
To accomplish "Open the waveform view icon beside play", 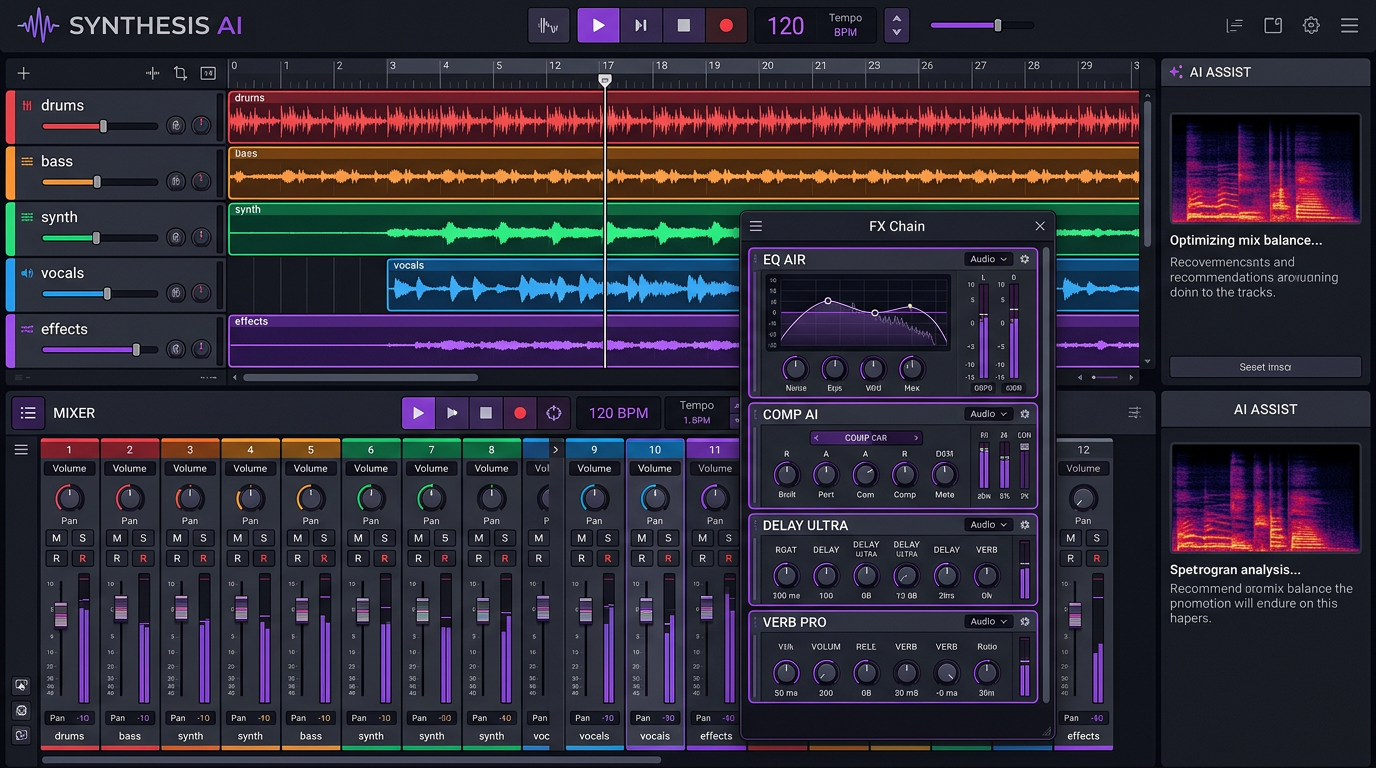I will click(548, 26).
